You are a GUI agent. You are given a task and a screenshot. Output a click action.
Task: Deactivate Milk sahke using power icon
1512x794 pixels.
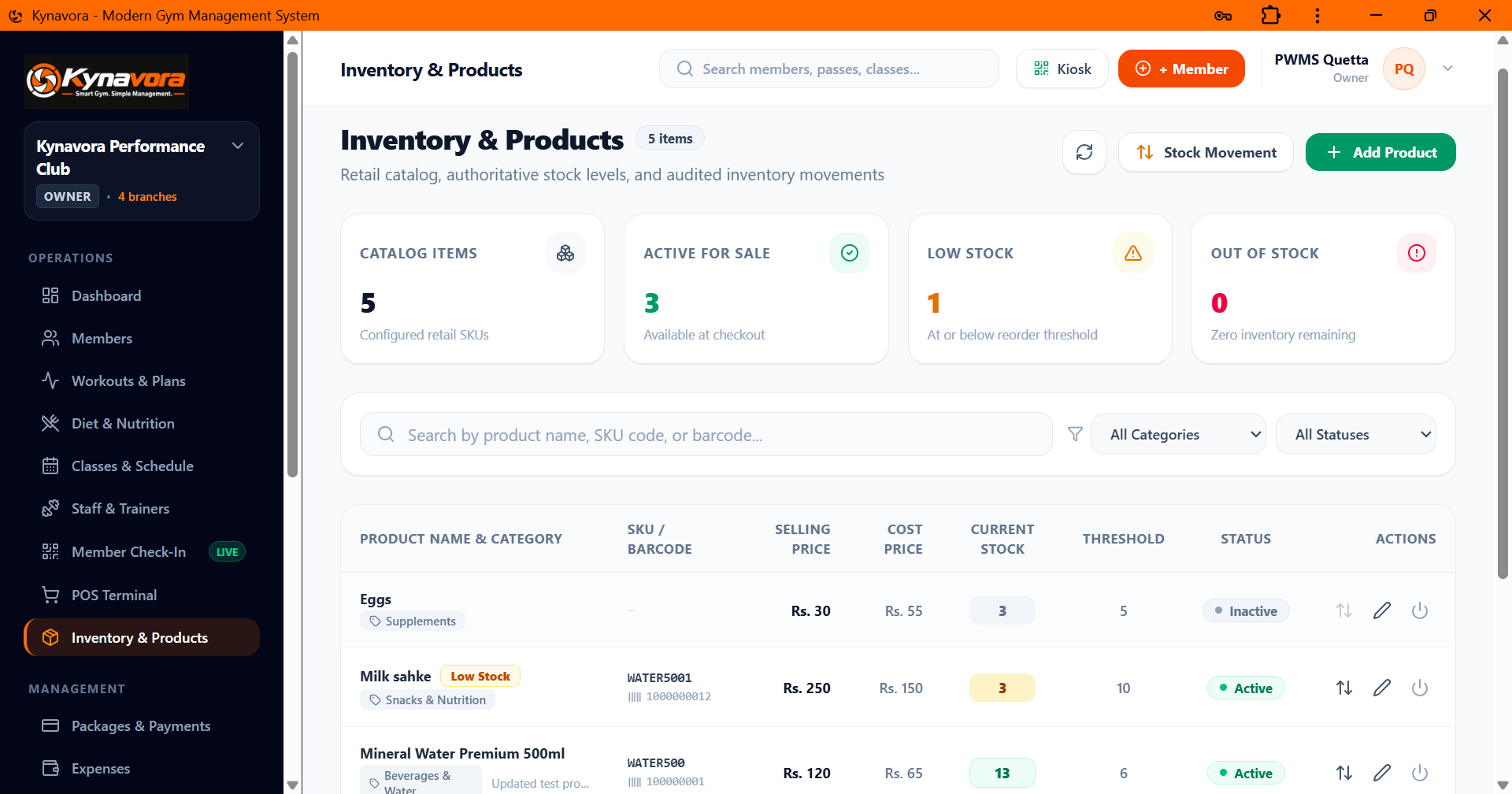(x=1420, y=688)
